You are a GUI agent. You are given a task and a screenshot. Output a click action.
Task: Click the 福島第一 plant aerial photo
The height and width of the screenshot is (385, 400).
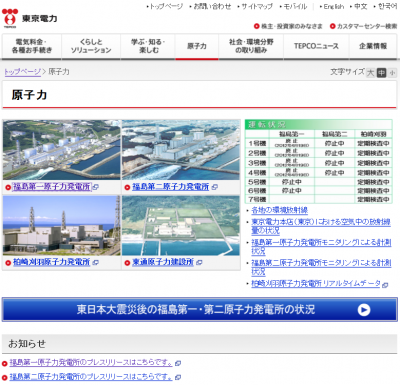coord(62,150)
